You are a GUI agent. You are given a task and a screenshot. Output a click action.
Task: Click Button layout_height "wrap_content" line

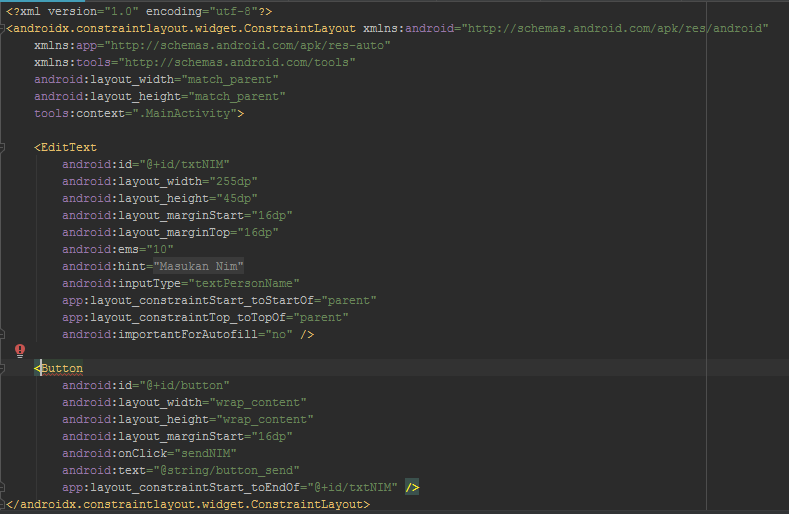188,420
